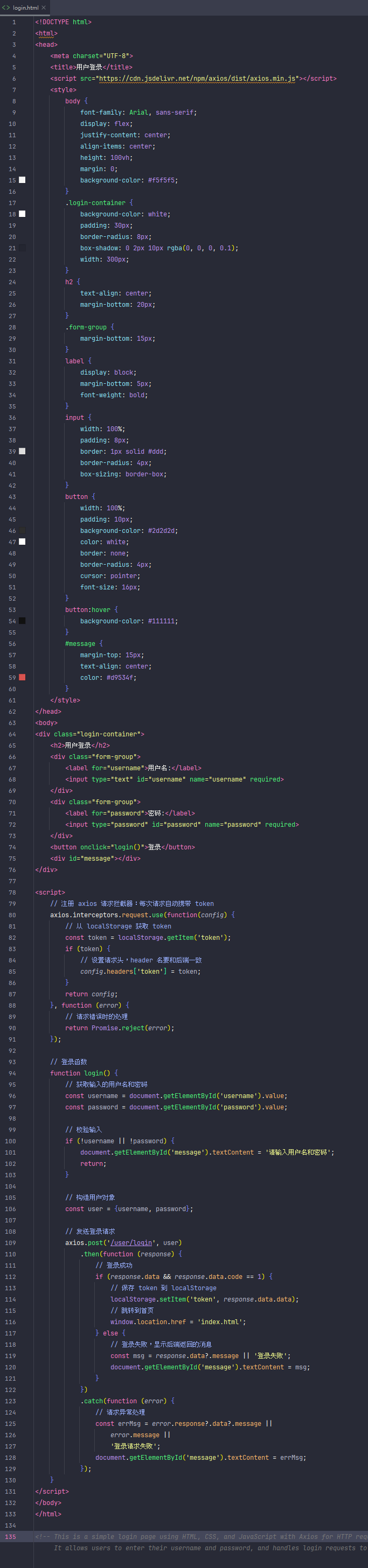Click line number 64 in the gutter

(x=12, y=734)
